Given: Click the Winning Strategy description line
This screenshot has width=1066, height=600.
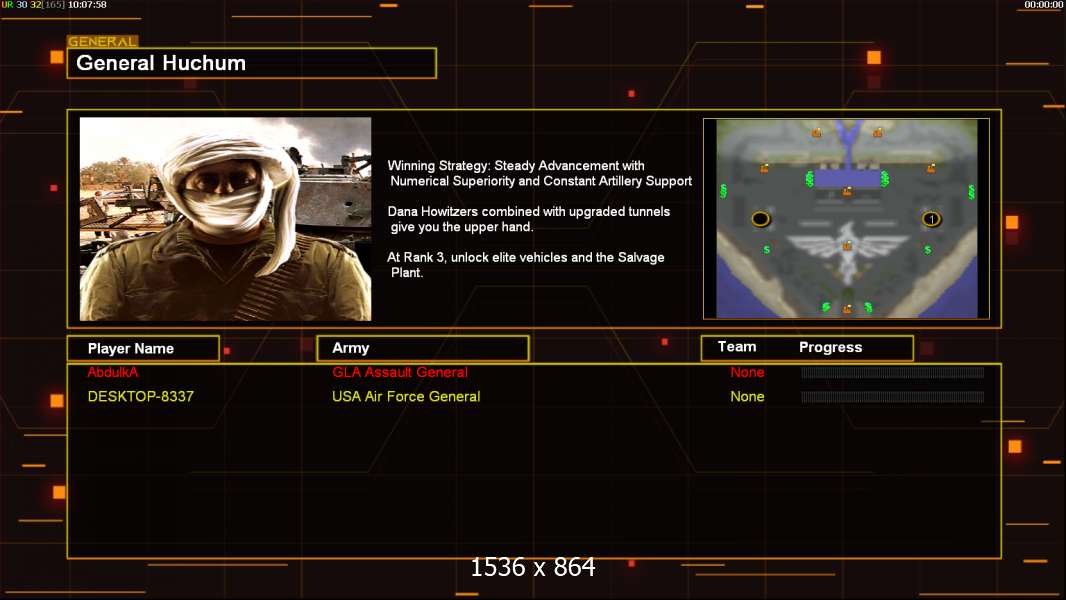Looking at the screenshot, I should (x=540, y=173).
